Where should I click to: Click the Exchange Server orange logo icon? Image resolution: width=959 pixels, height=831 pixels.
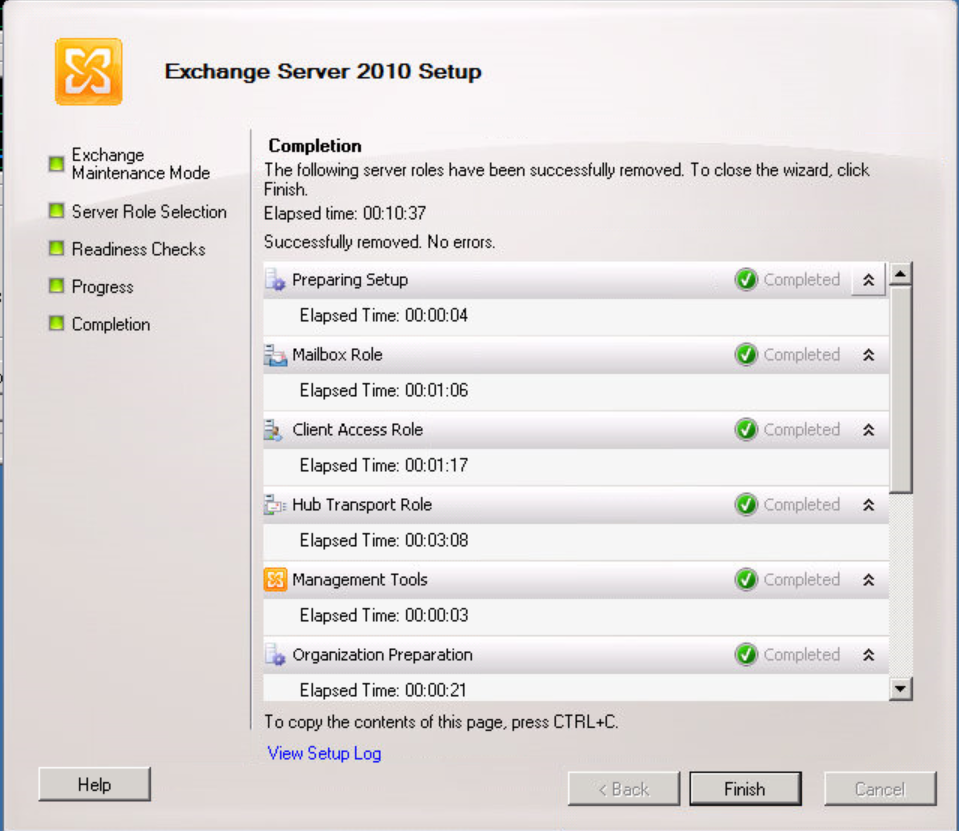(x=89, y=72)
